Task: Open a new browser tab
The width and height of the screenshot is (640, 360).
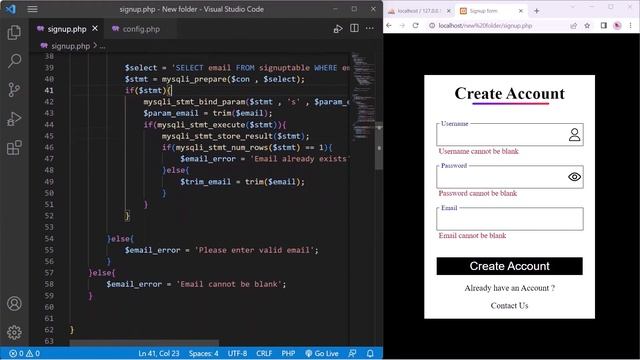Action: coord(537,11)
